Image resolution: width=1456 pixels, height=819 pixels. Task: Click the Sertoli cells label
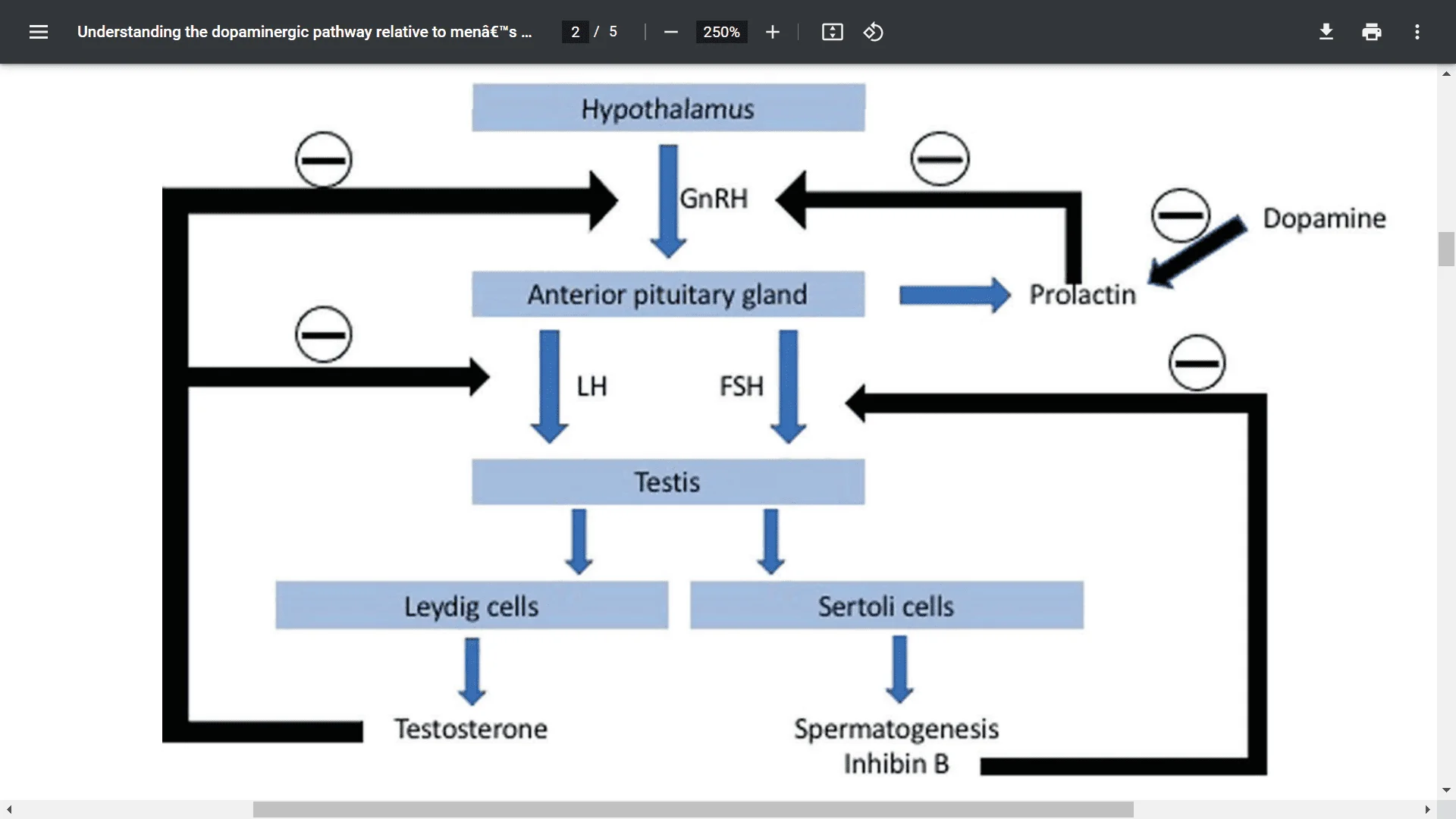(886, 606)
